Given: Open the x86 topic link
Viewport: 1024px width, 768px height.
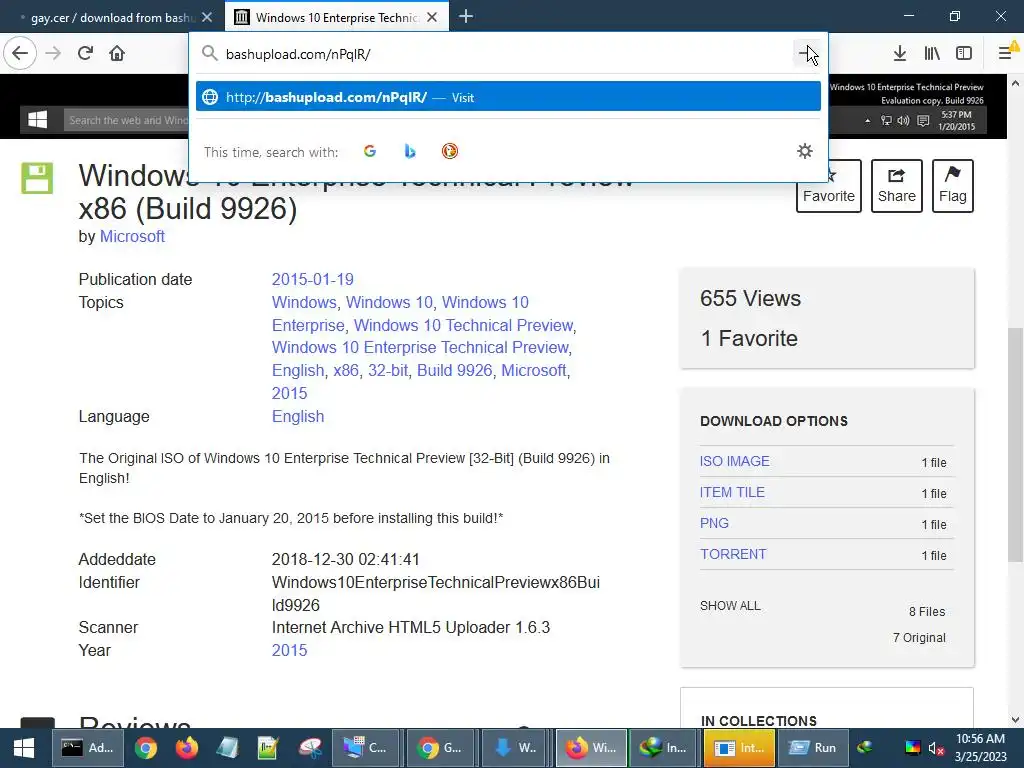Looking at the screenshot, I should click(x=346, y=370).
